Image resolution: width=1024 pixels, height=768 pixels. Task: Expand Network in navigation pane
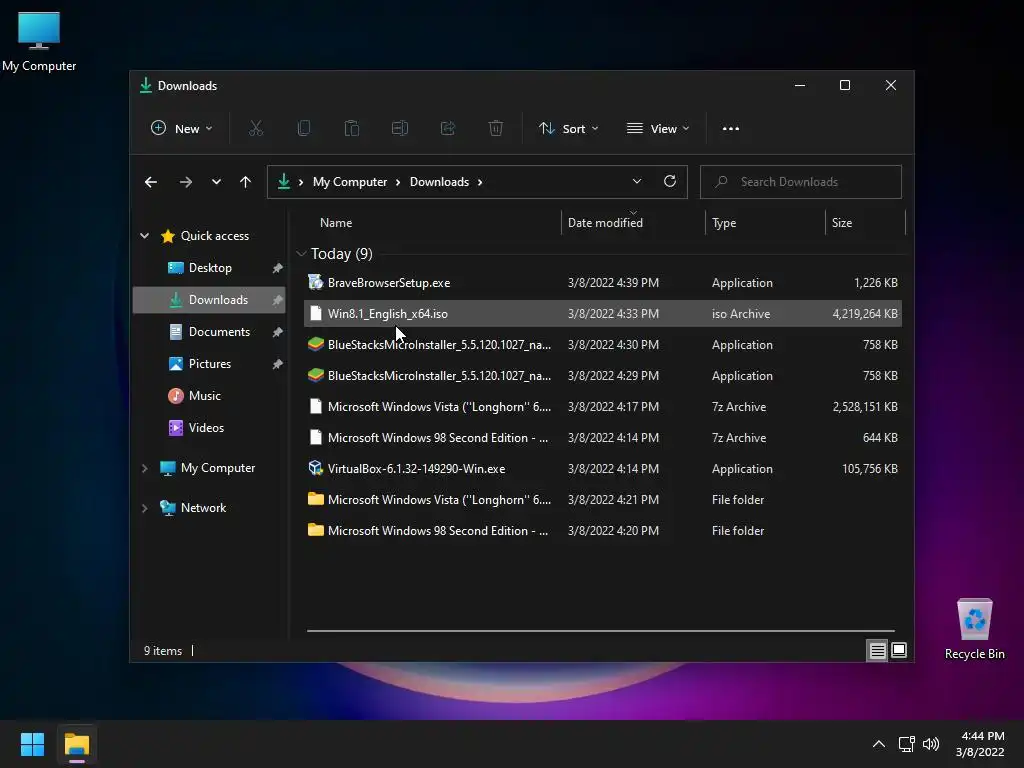tap(144, 508)
